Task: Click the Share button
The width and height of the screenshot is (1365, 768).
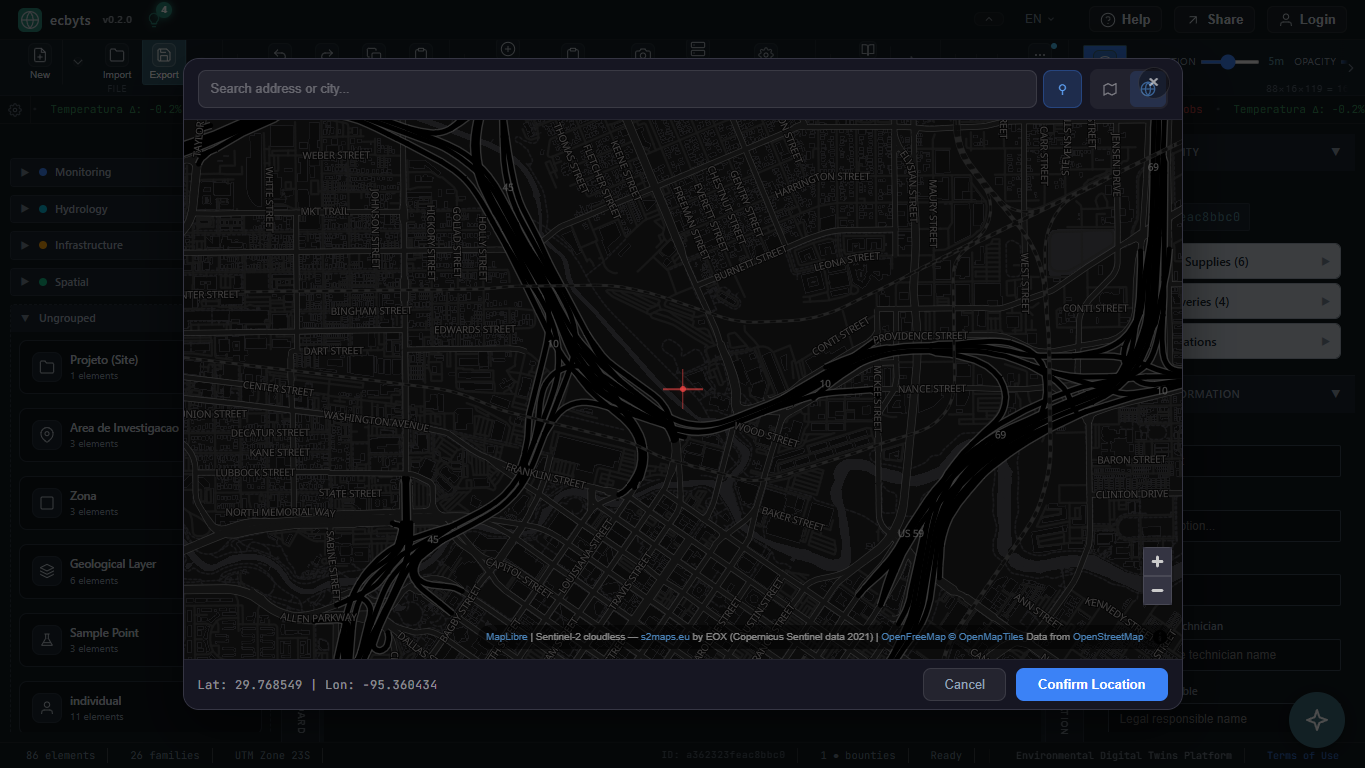Action: pyautogui.click(x=1215, y=19)
